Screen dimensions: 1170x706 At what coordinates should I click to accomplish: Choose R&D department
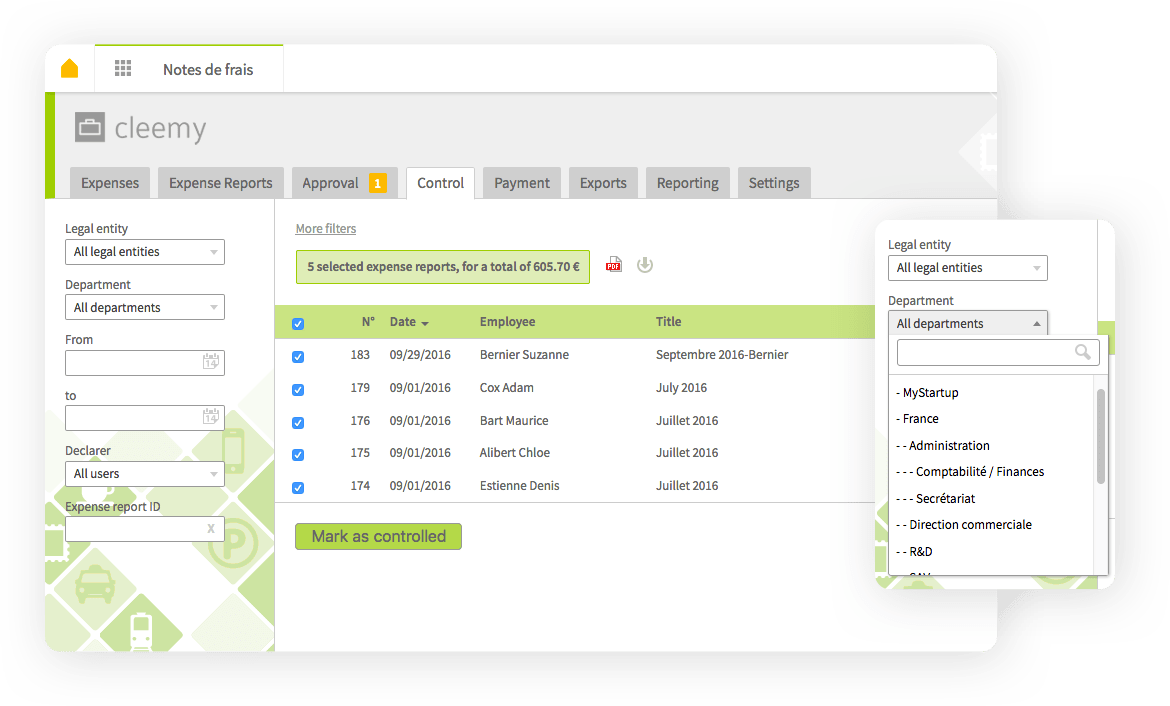point(914,552)
